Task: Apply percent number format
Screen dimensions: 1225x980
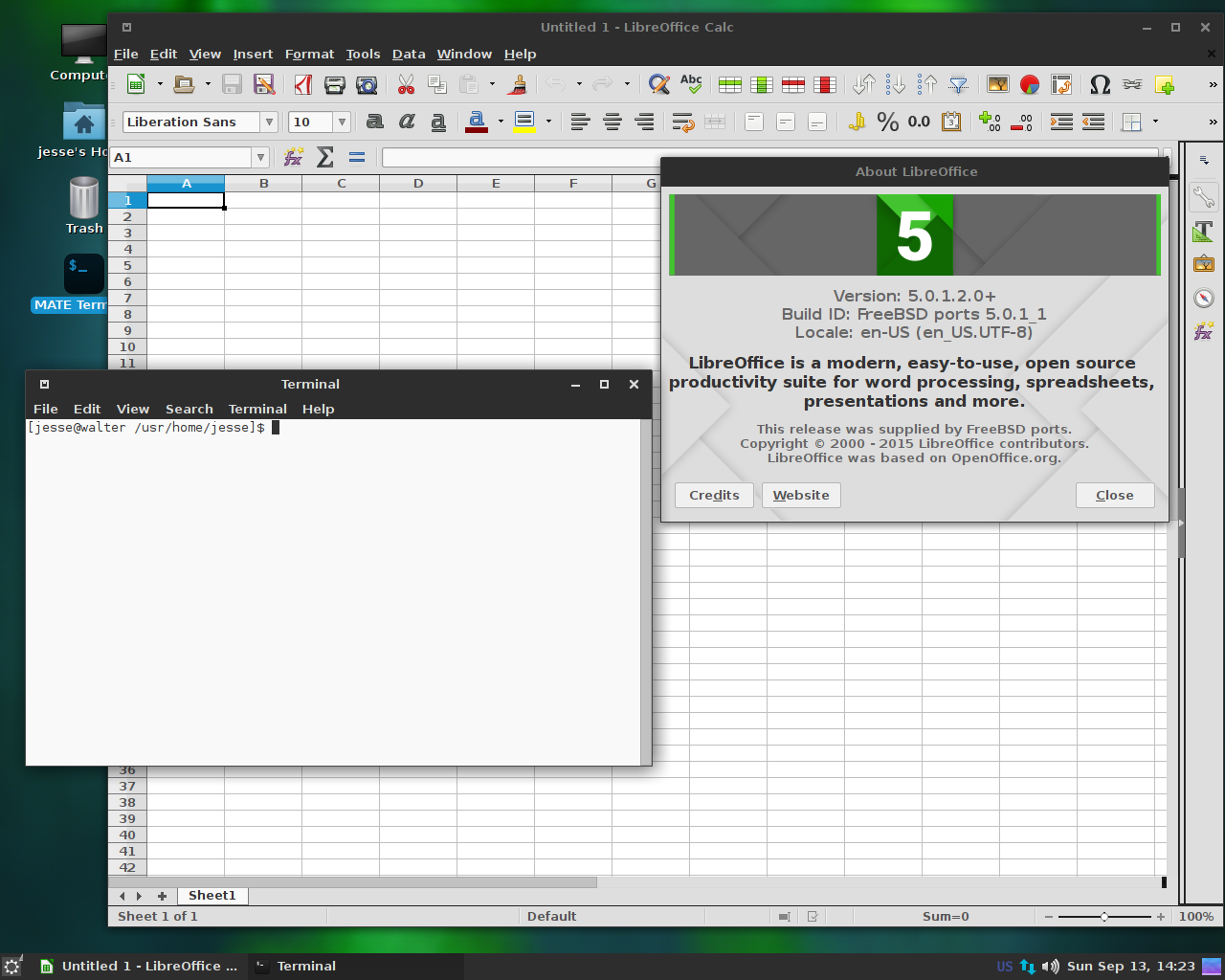Action: tap(888, 122)
